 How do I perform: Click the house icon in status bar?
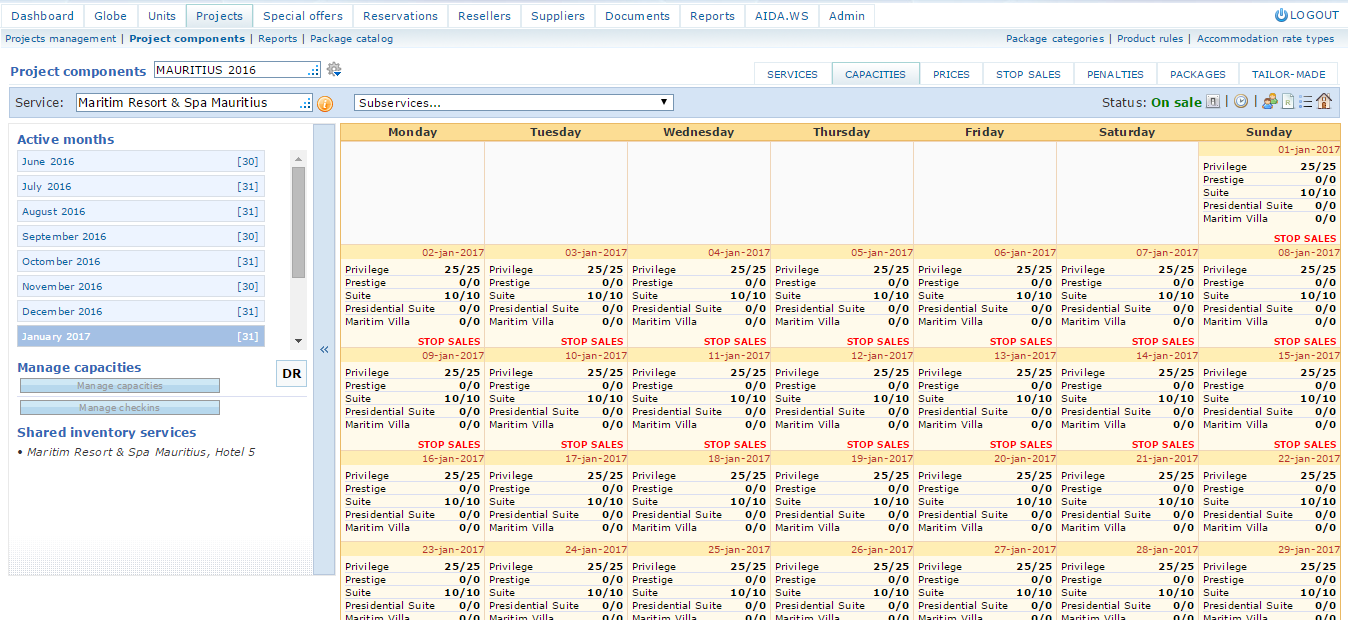point(1324,102)
